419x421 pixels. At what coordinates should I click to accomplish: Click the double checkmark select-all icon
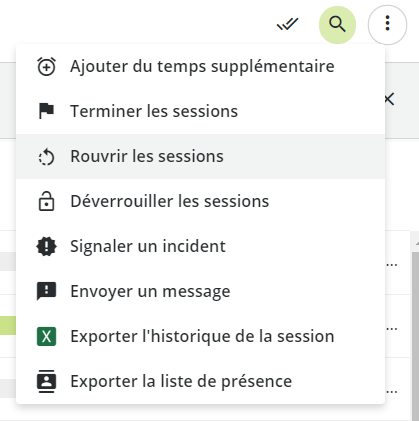coord(287,24)
